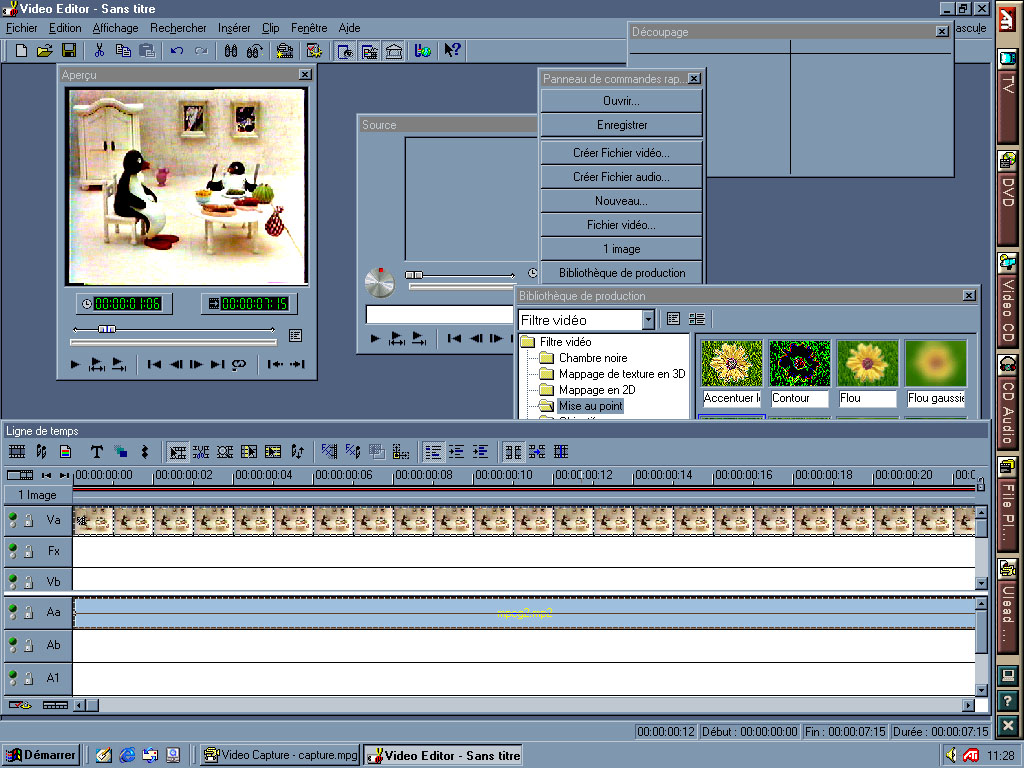Select the Contour filter thumbnail
This screenshot has height=768, width=1024.
pyautogui.click(x=799, y=363)
